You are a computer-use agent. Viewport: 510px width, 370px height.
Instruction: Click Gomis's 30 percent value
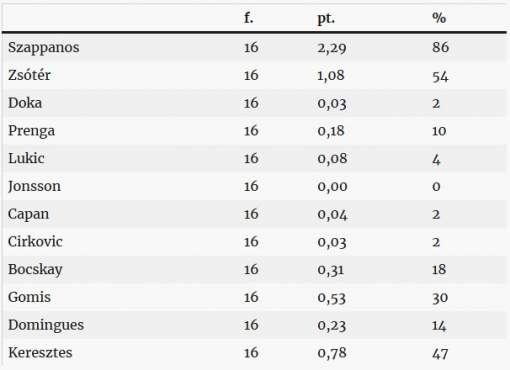440,298
